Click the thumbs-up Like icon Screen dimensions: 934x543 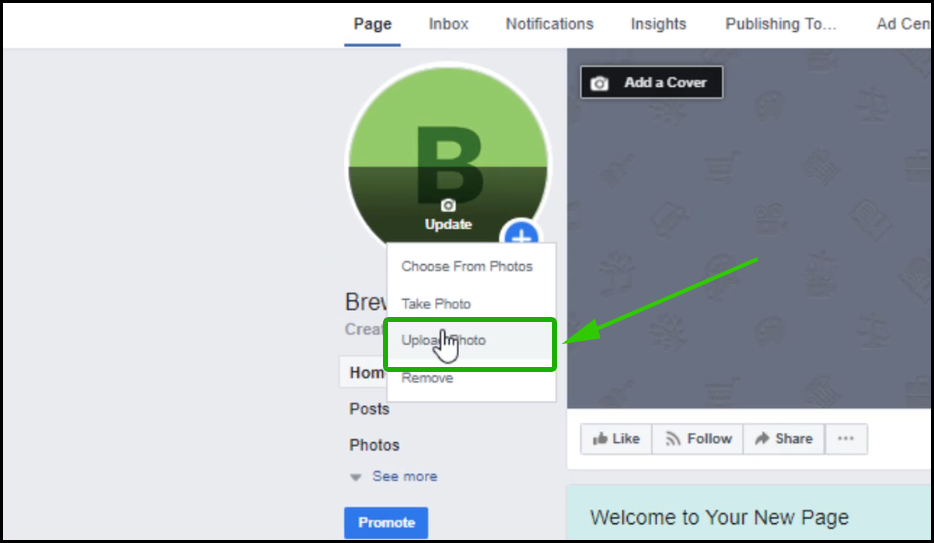[x=600, y=439]
